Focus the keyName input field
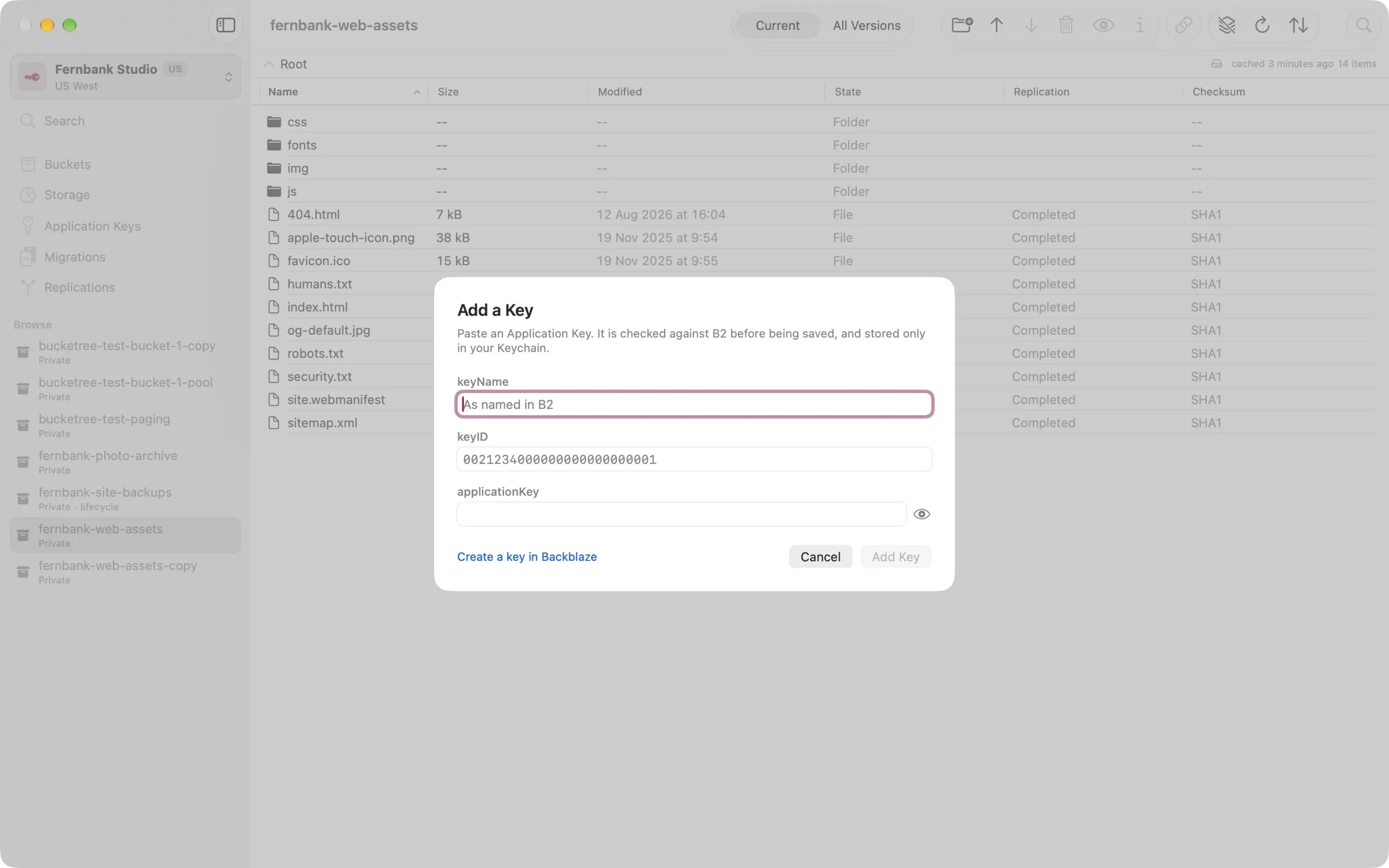This screenshot has height=868, width=1389. pyautogui.click(x=694, y=404)
